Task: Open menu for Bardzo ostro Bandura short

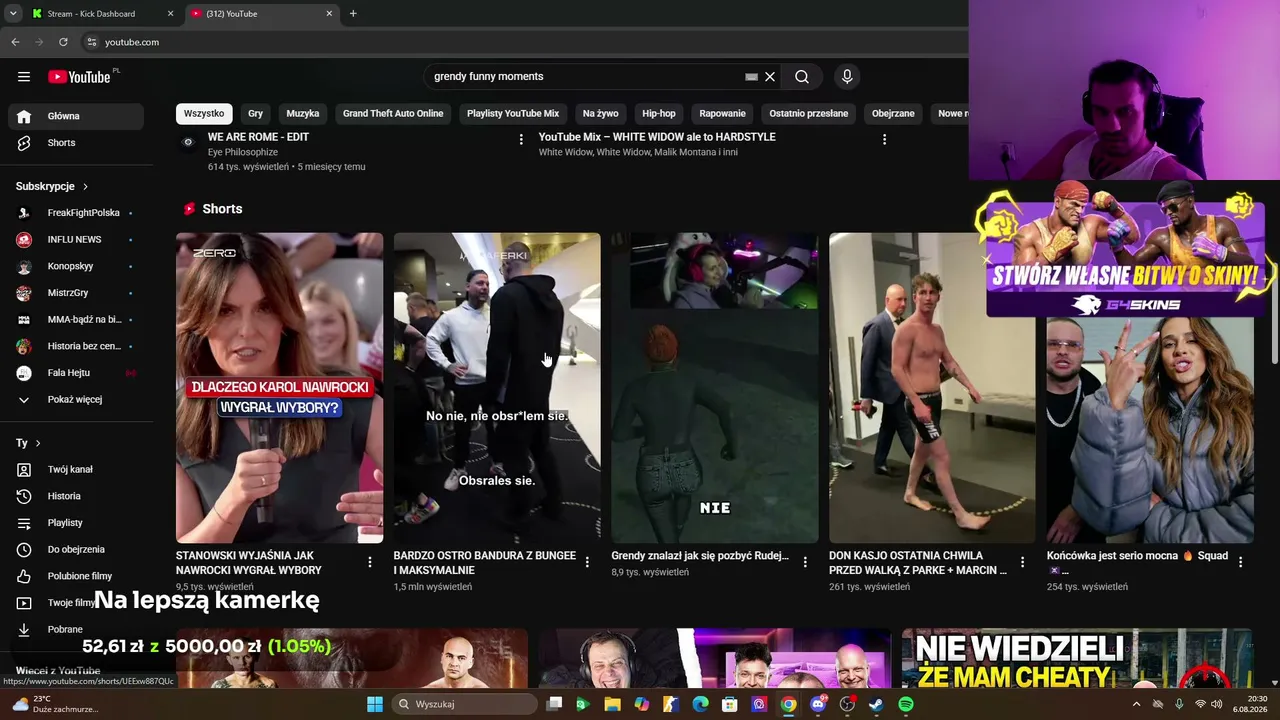Action: coord(587,562)
